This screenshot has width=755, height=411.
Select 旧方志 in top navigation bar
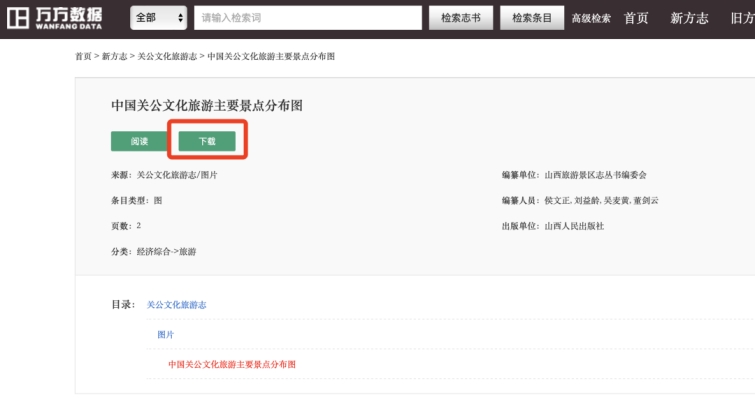[x=742, y=18]
